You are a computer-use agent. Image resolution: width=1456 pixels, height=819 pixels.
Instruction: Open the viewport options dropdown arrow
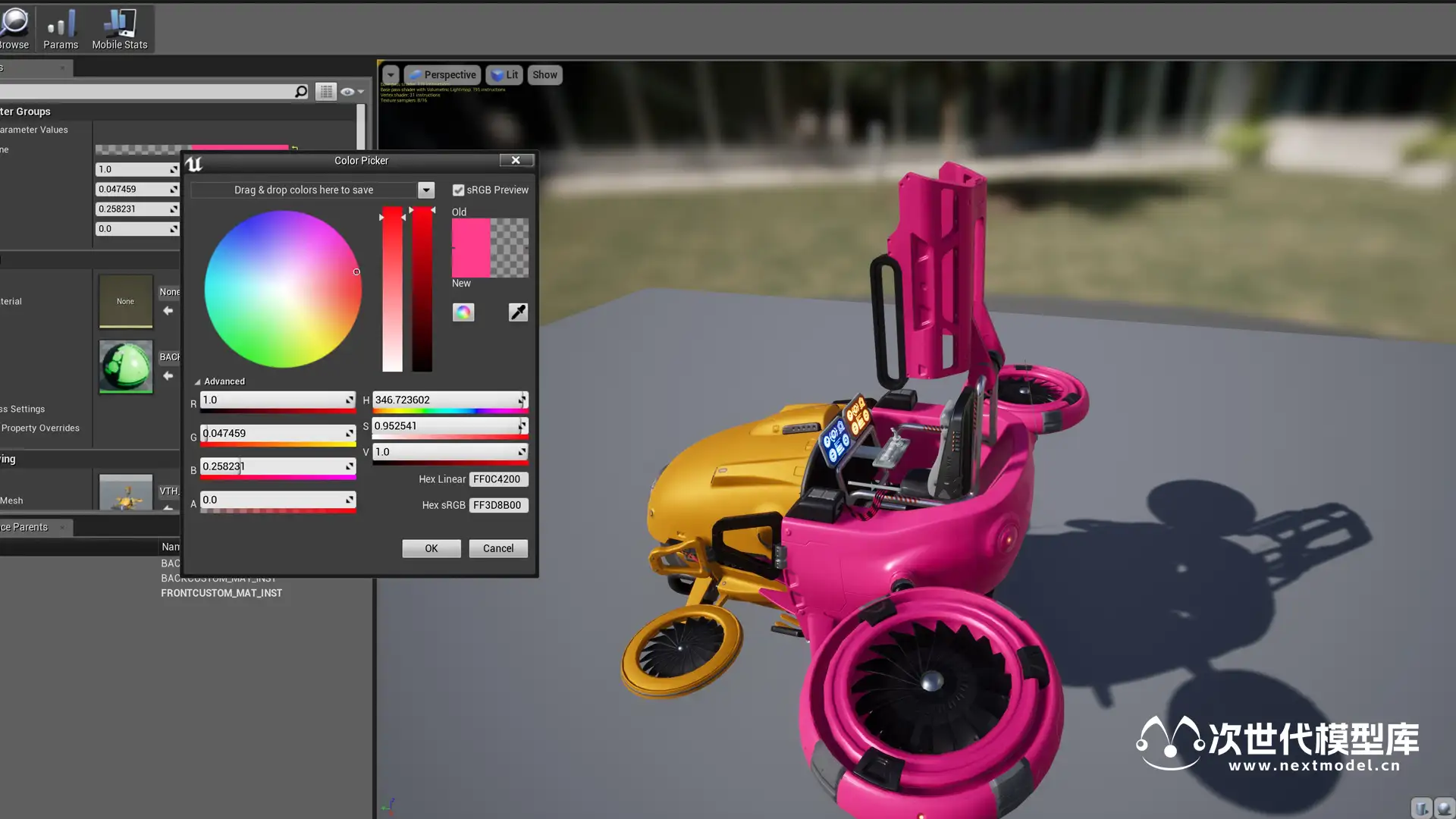tap(391, 75)
